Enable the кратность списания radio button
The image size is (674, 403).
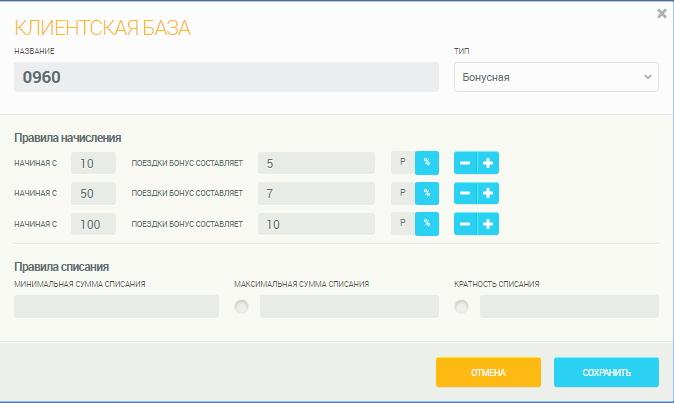point(461,307)
